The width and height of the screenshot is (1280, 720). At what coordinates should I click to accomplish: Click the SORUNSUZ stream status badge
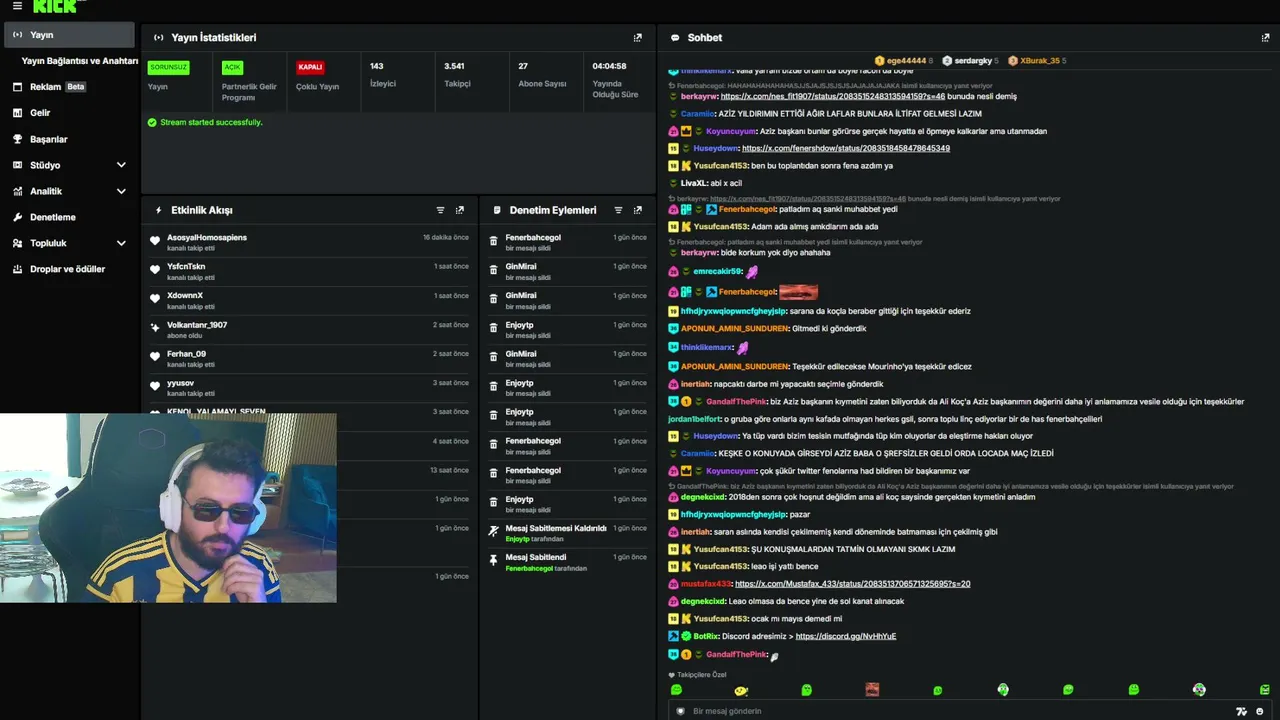tap(168, 67)
